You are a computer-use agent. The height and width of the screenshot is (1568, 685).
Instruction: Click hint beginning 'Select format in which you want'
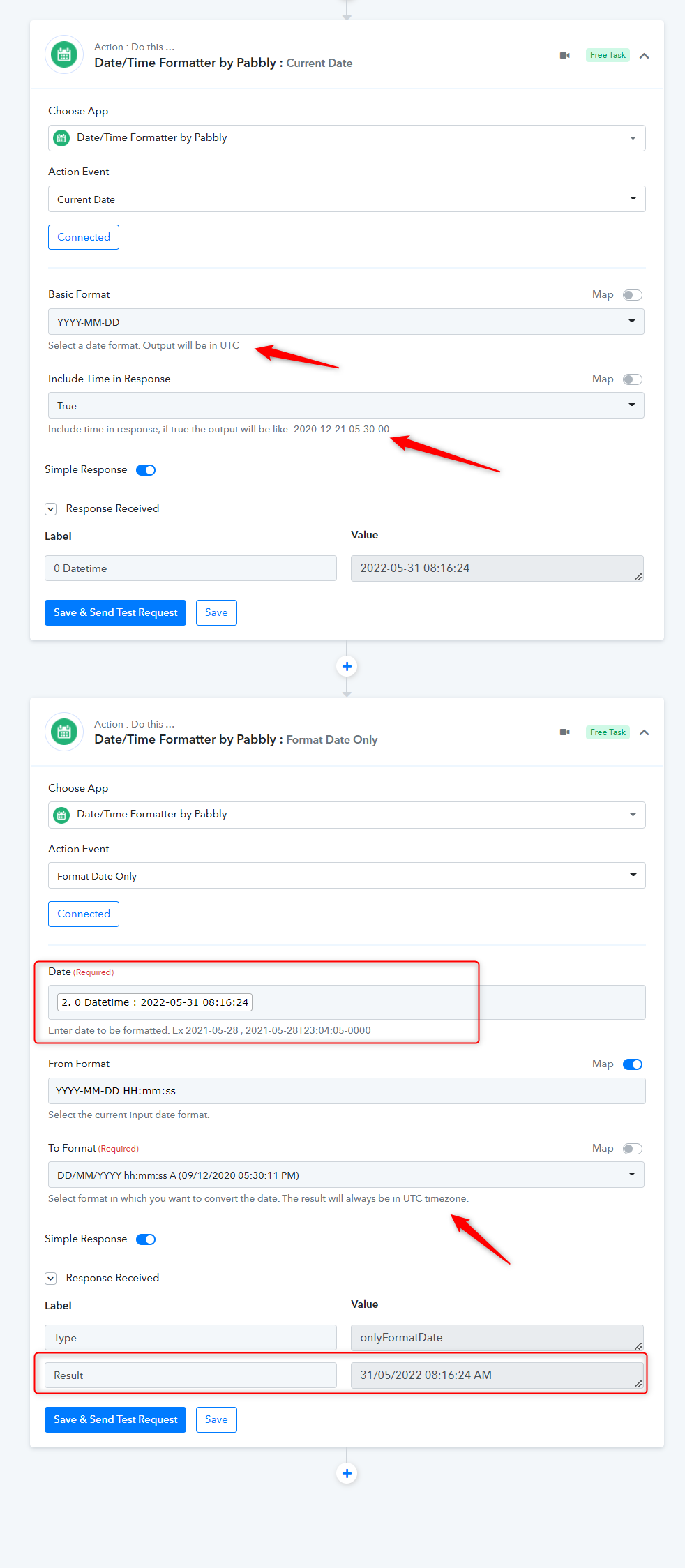[x=258, y=1198]
